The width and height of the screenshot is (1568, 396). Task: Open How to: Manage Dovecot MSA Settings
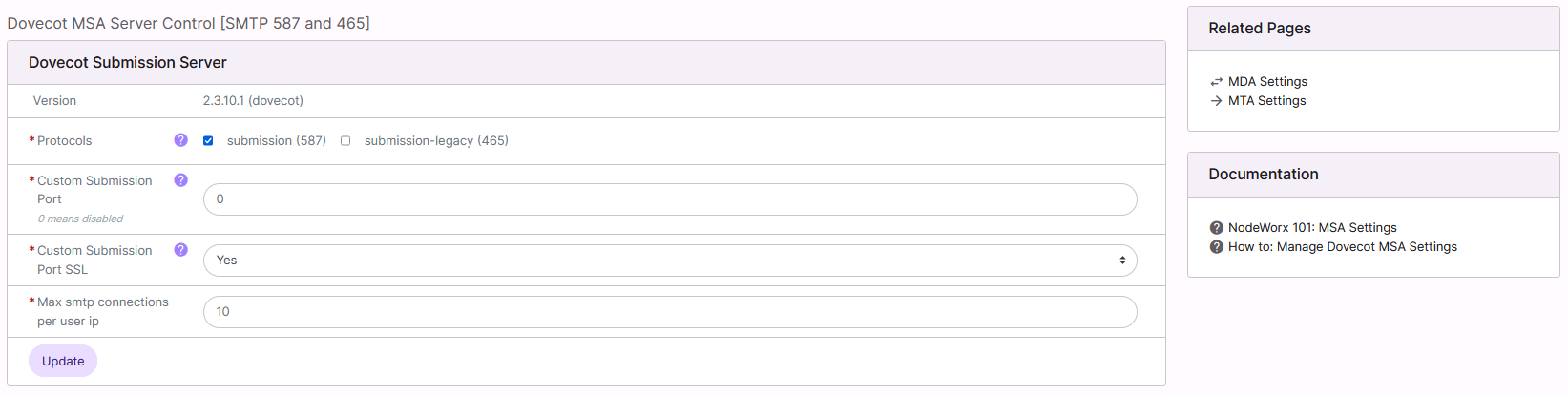pyautogui.click(x=1342, y=247)
